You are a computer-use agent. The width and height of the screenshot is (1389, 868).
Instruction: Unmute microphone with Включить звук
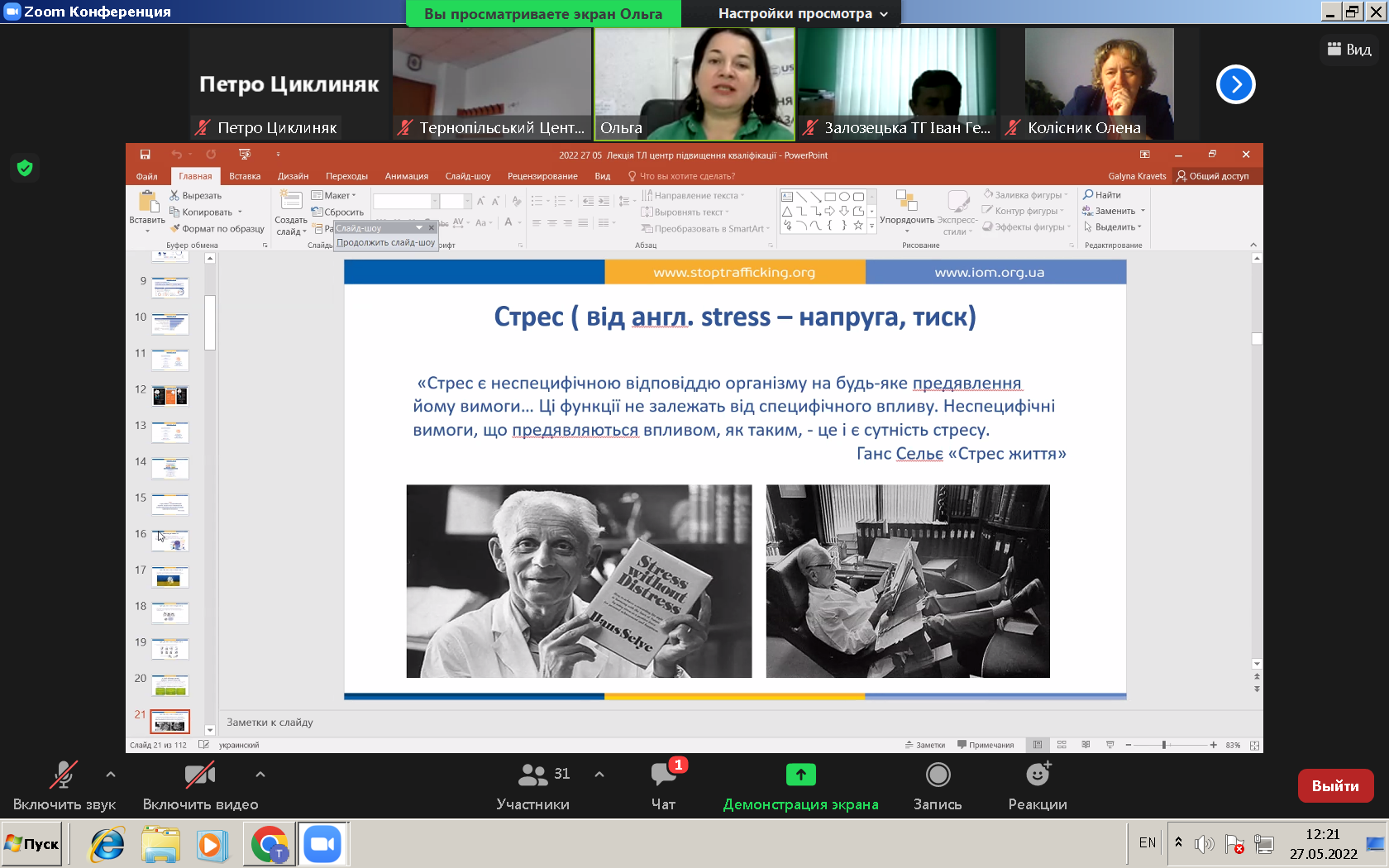64,785
